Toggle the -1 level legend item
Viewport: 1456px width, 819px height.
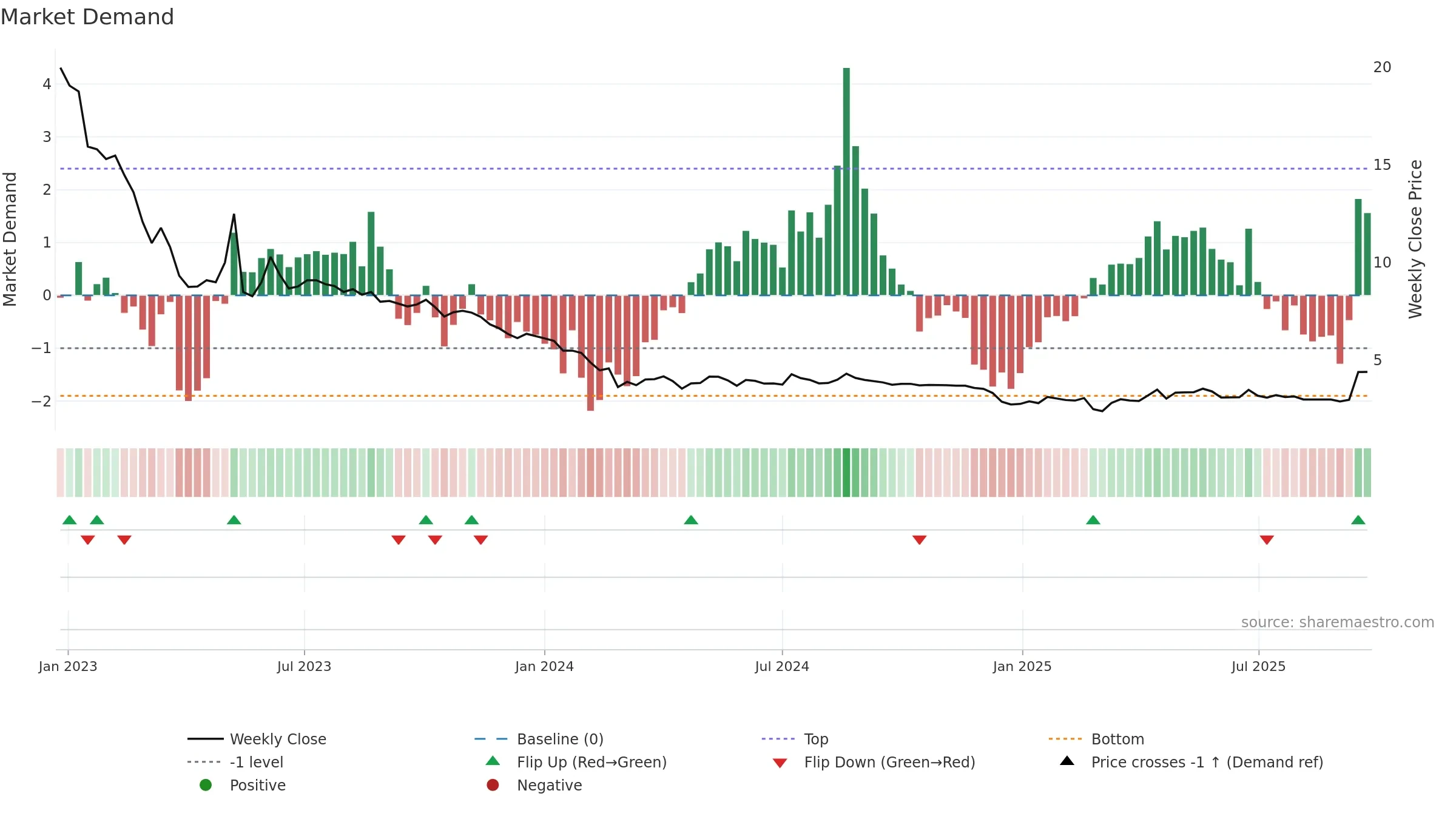[x=235, y=762]
